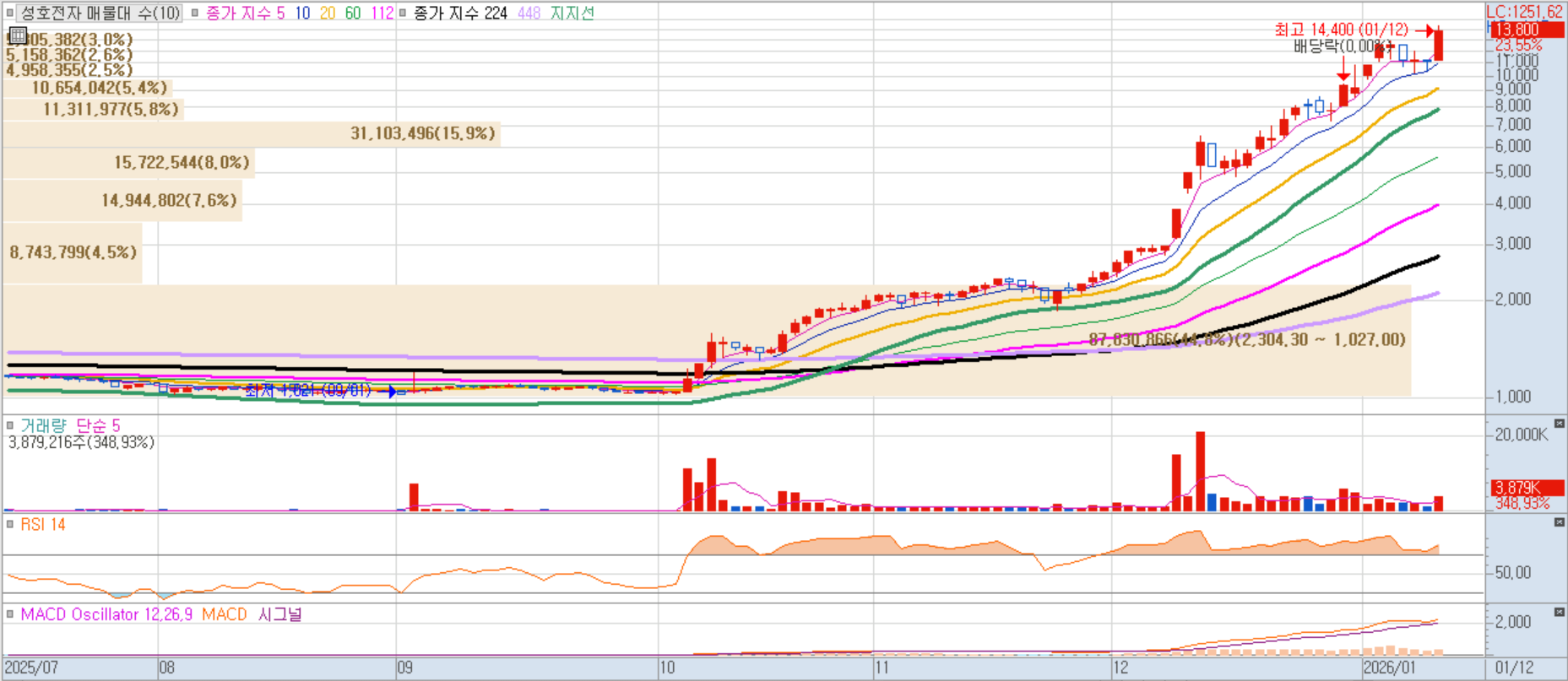
Task: Click the 5,000 price axis label
Action: point(1512,171)
